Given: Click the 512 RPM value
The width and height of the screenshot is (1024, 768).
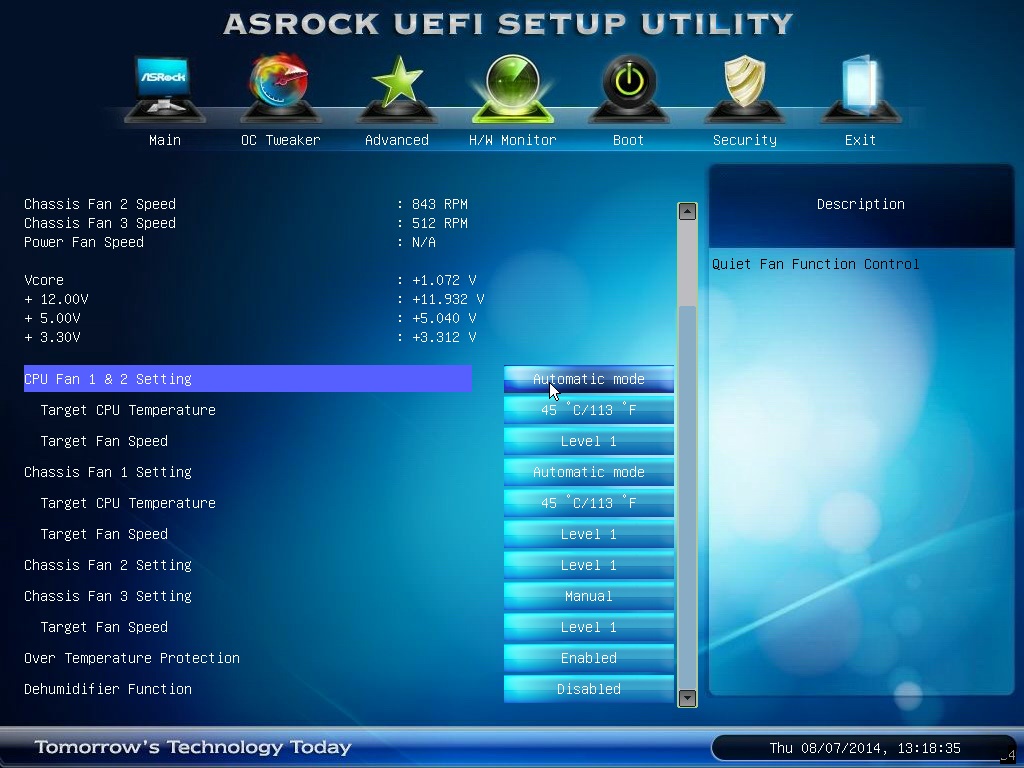Looking at the screenshot, I should point(440,223).
